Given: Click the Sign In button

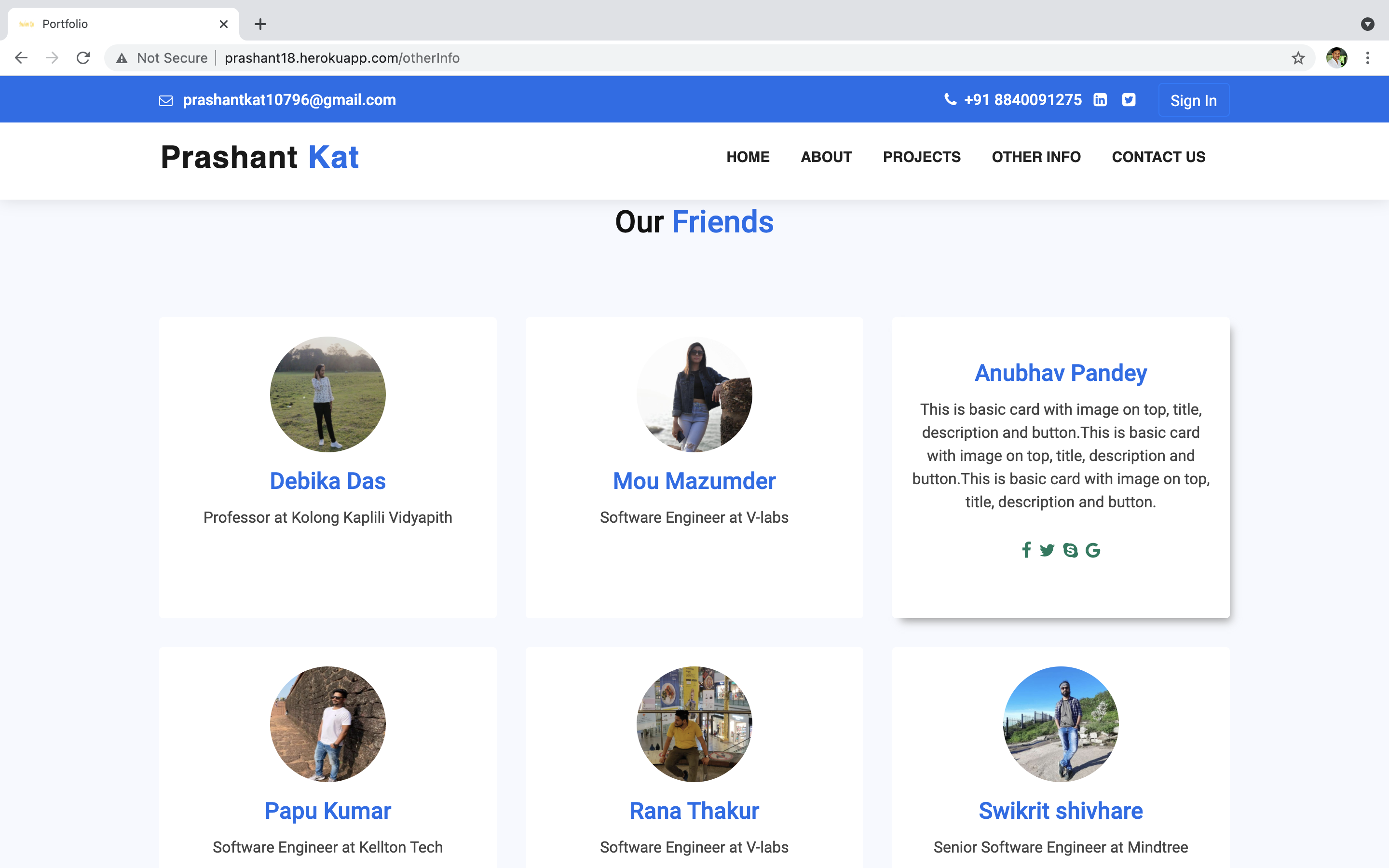Looking at the screenshot, I should 1193,100.
